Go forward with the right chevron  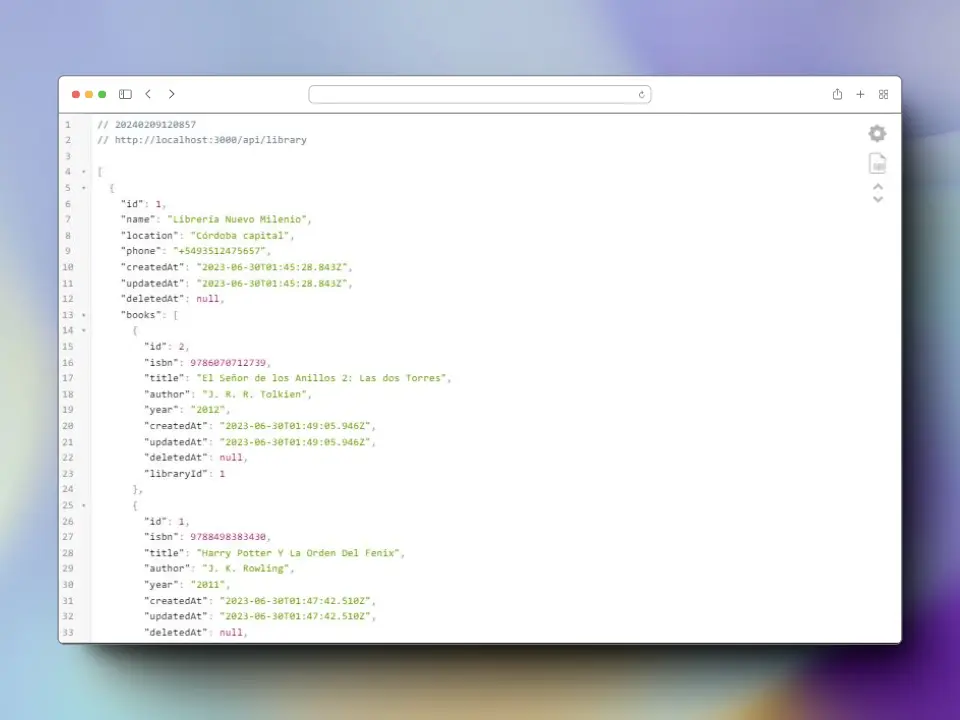point(171,94)
